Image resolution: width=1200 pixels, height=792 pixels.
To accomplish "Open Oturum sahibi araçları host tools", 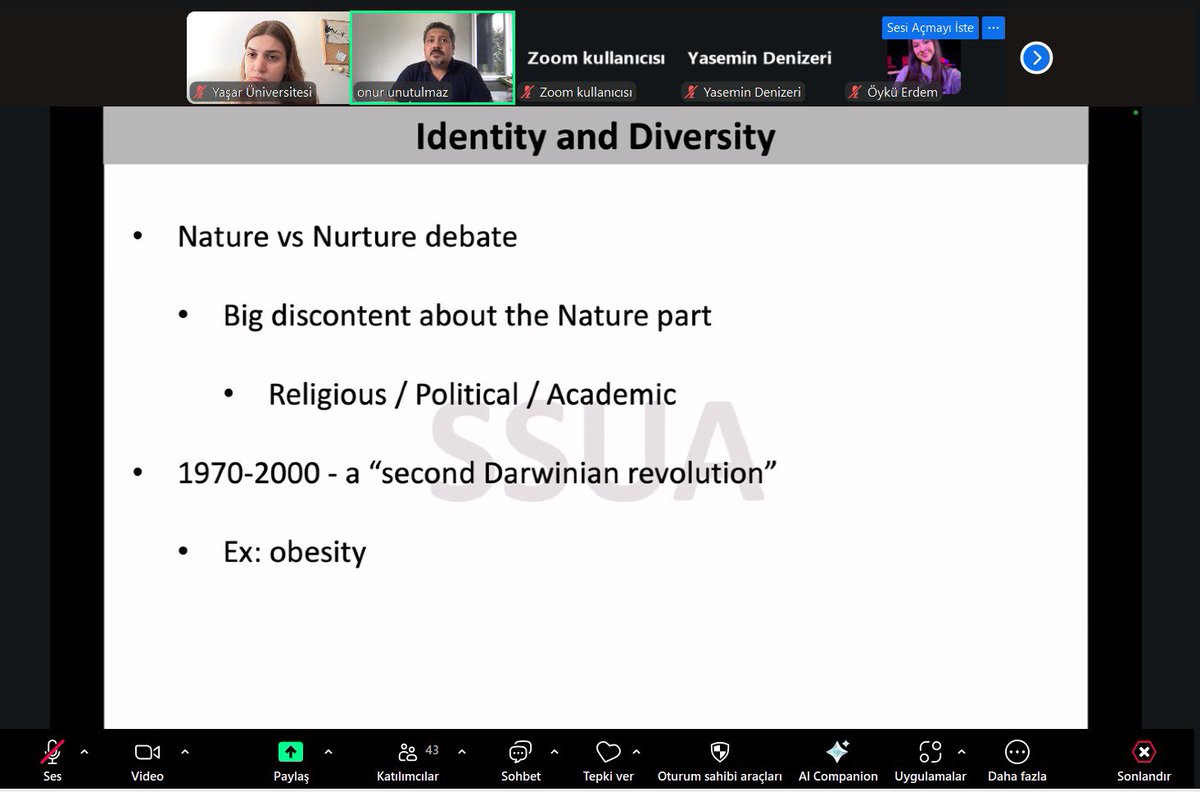I will point(719,753).
